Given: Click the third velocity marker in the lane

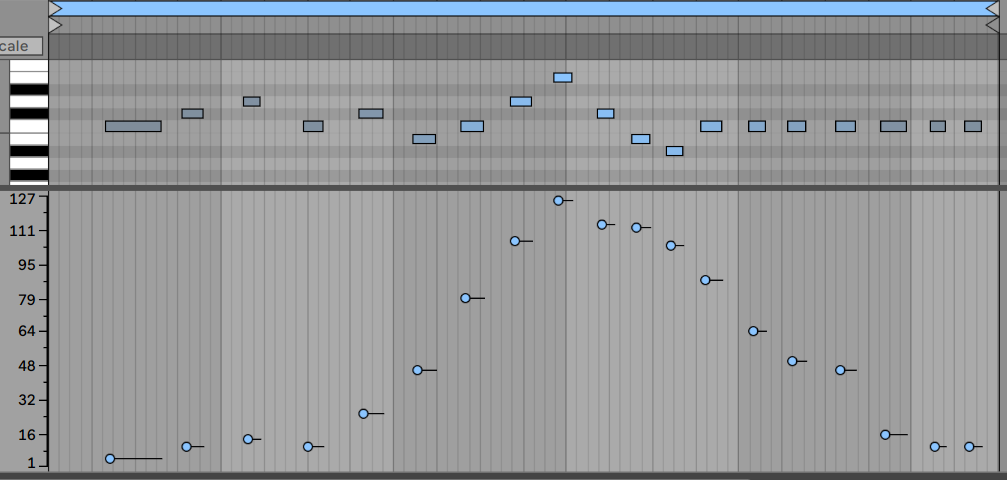Looking at the screenshot, I should coord(248,440).
